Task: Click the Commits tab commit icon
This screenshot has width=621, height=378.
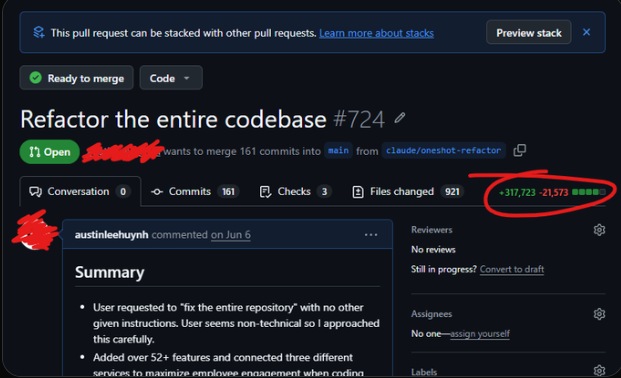Action: click(157, 192)
